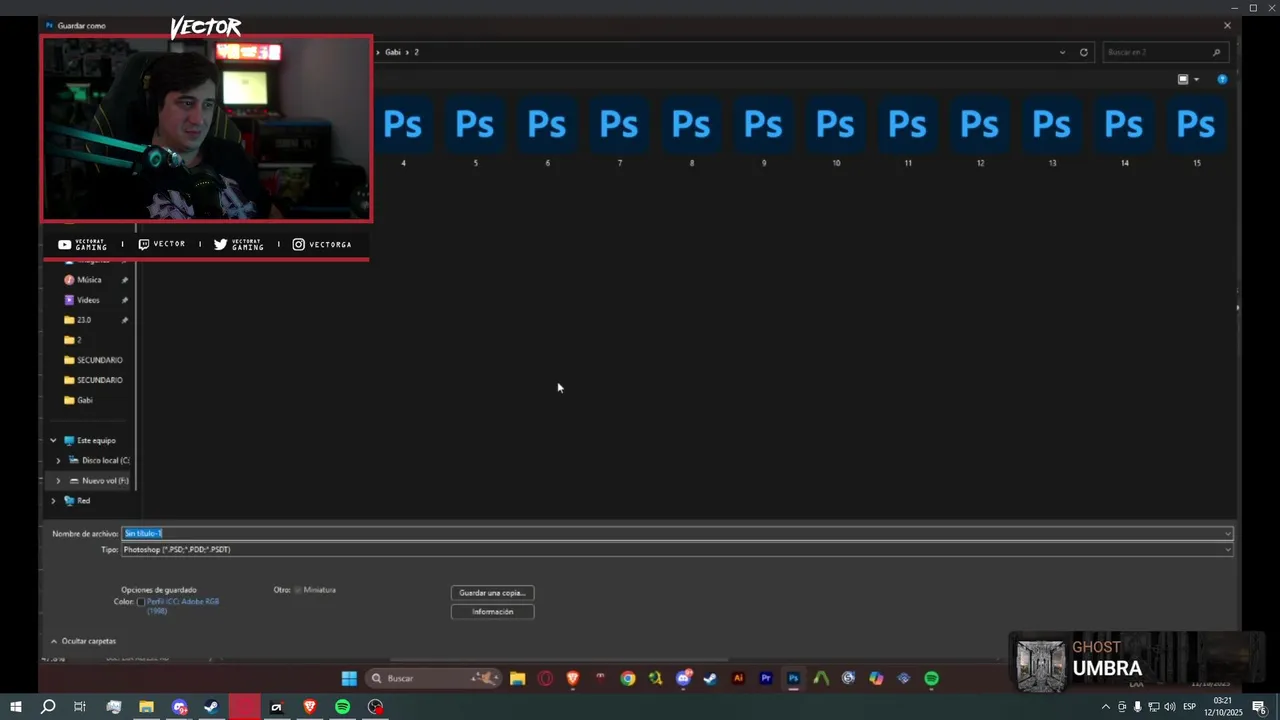Open the address bar history dropdown

(x=1062, y=52)
